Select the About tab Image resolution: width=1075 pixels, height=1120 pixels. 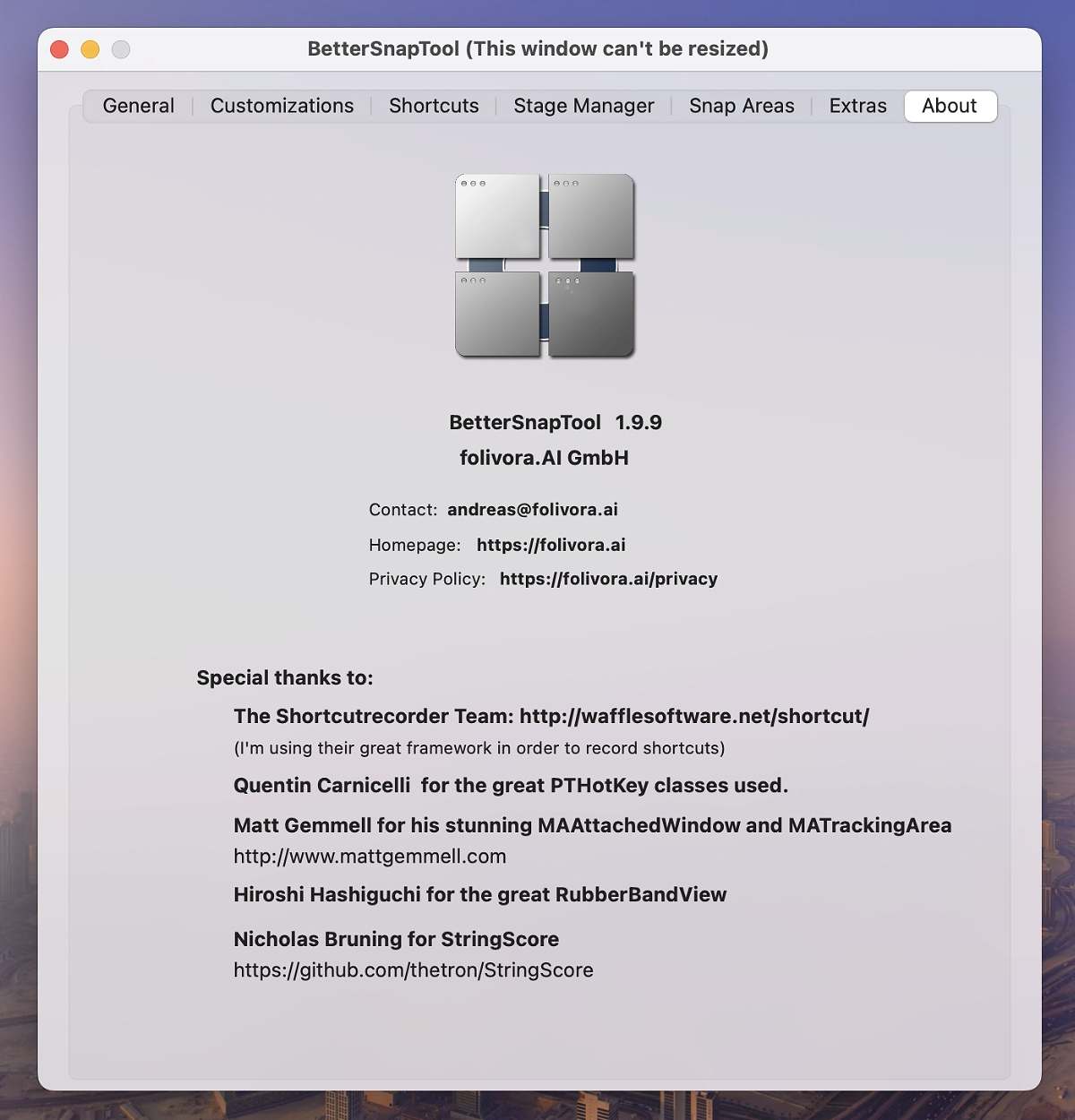tap(950, 106)
